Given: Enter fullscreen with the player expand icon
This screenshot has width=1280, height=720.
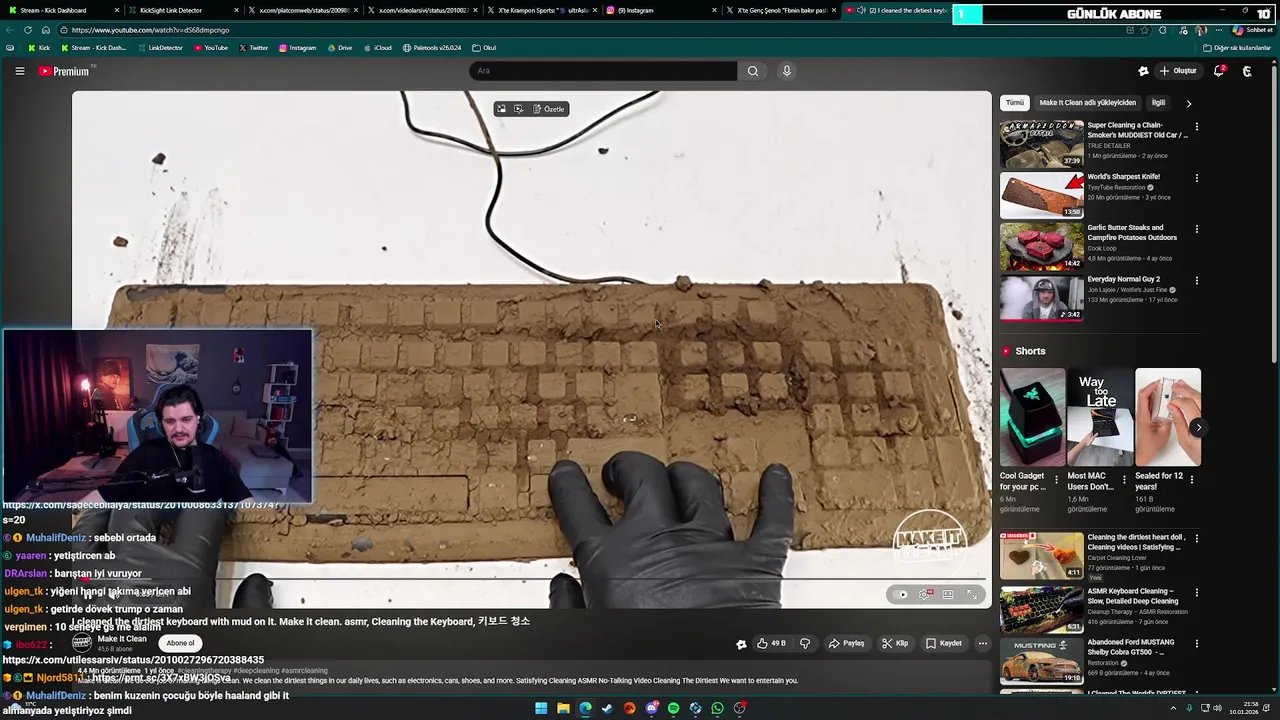Looking at the screenshot, I should click(971, 594).
